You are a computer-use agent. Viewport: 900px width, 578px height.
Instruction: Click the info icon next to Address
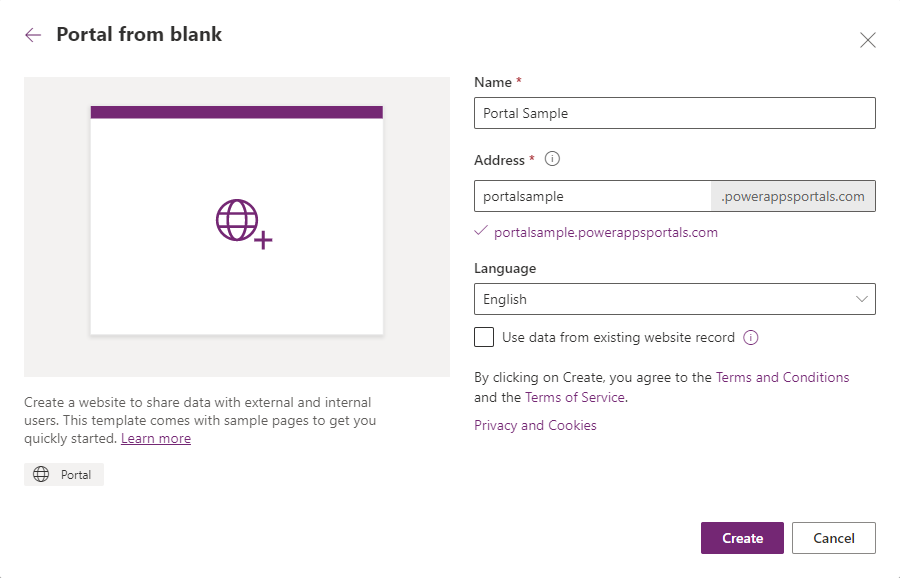[552, 160]
